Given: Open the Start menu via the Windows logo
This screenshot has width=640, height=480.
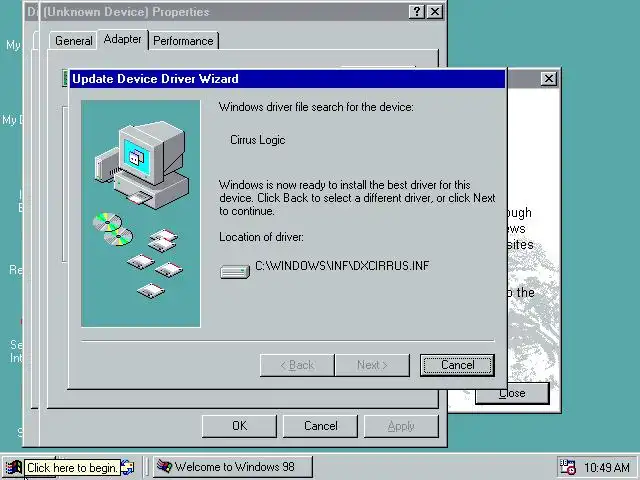Looking at the screenshot, I should [14, 467].
